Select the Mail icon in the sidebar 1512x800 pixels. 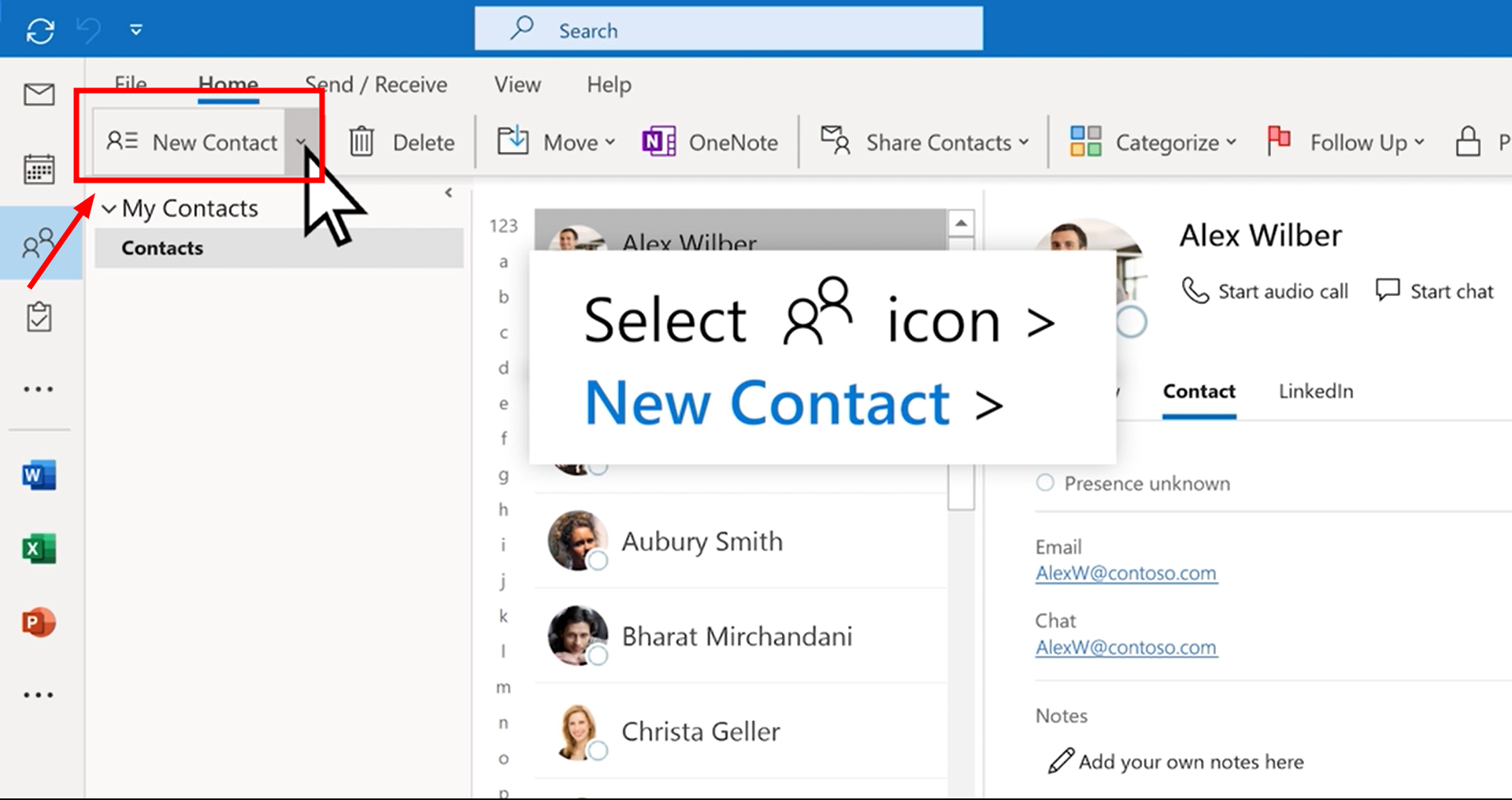39,94
